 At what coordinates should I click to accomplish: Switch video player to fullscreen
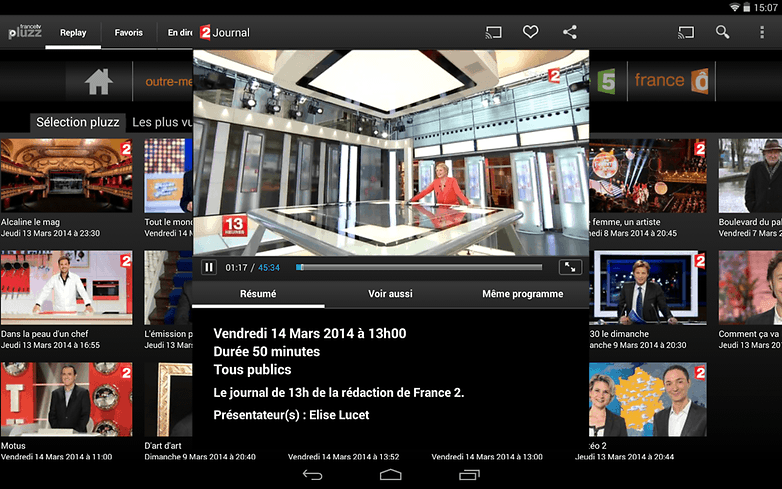coord(570,268)
